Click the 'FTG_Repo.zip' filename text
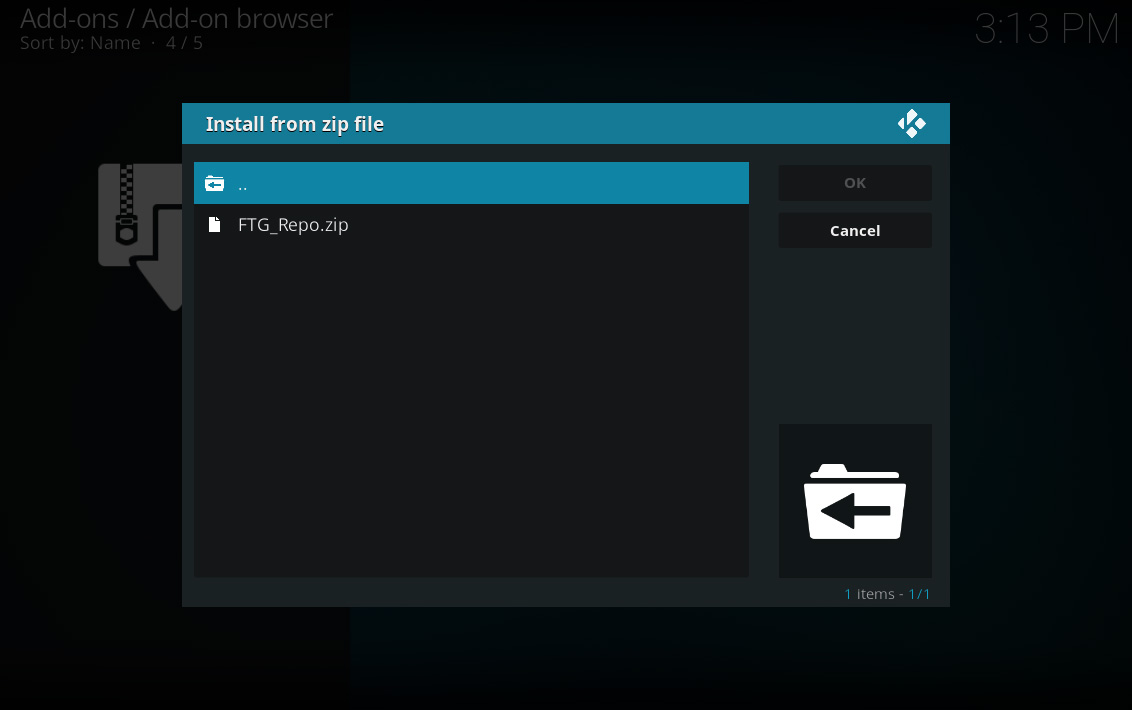Screen dimensions: 1132x710 [293, 225]
